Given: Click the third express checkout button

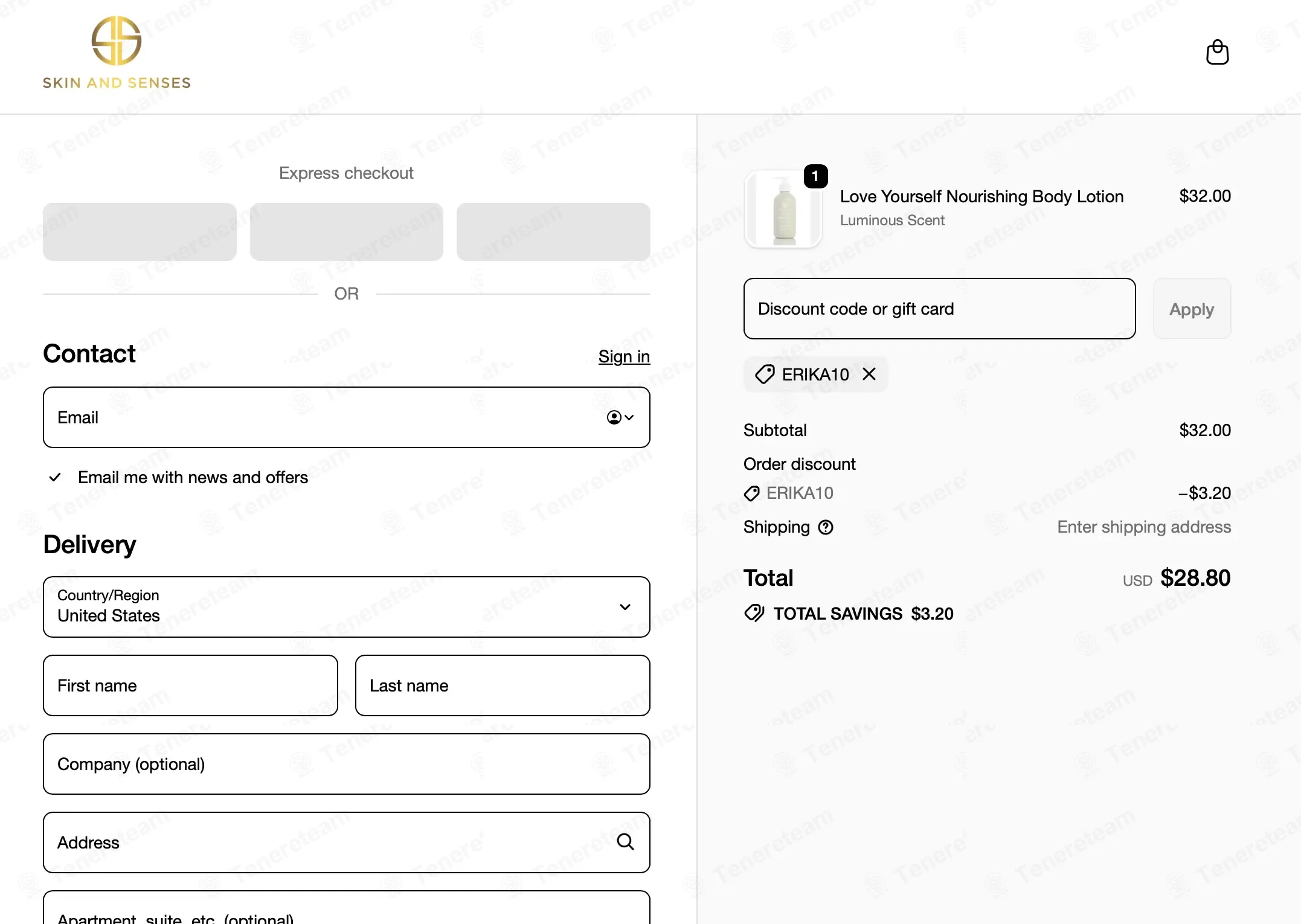Looking at the screenshot, I should [x=553, y=232].
